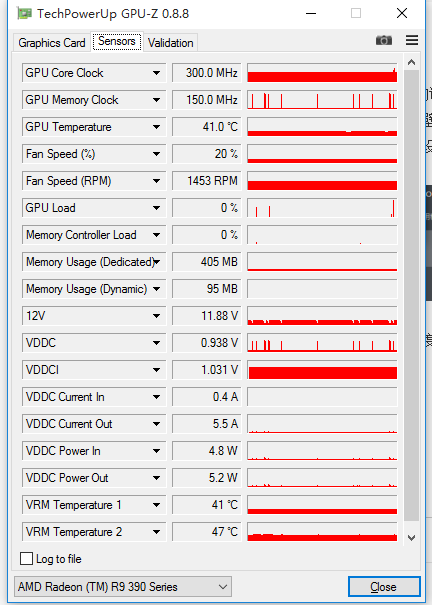Click the GPU-Z title bar app icon

click(24, 14)
